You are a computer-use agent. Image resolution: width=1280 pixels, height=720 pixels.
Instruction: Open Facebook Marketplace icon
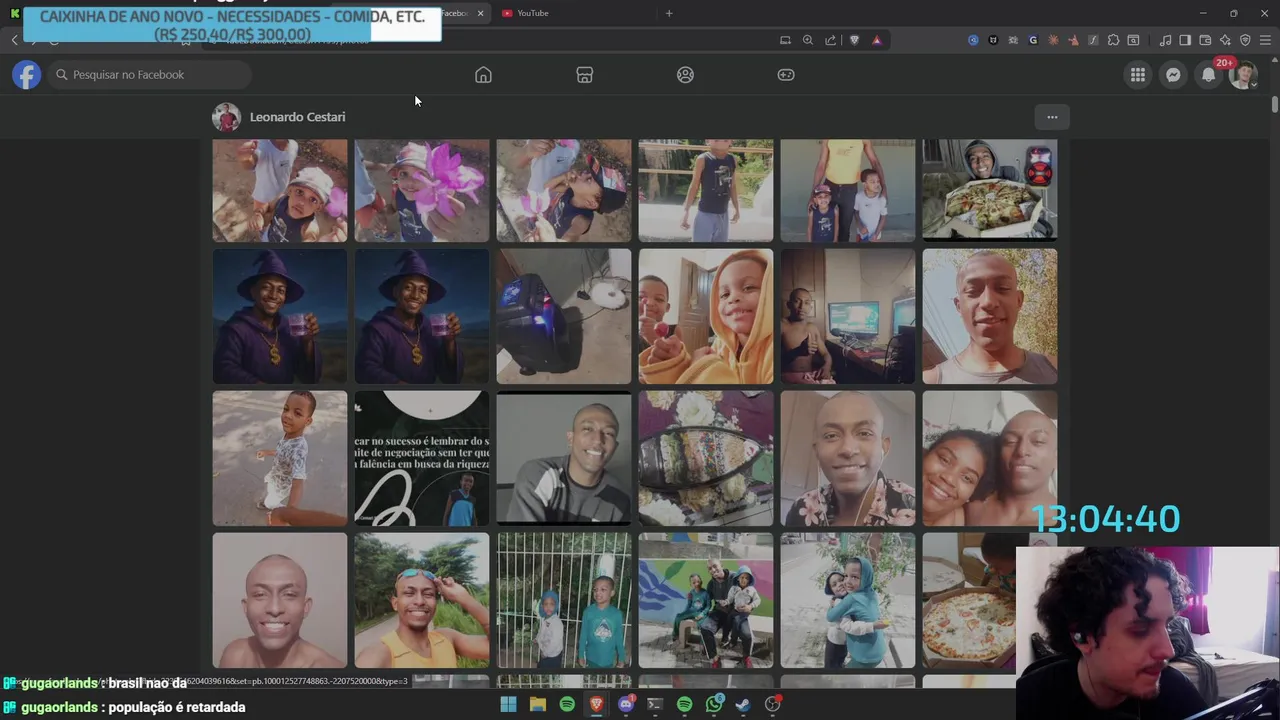pyautogui.click(x=585, y=75)
